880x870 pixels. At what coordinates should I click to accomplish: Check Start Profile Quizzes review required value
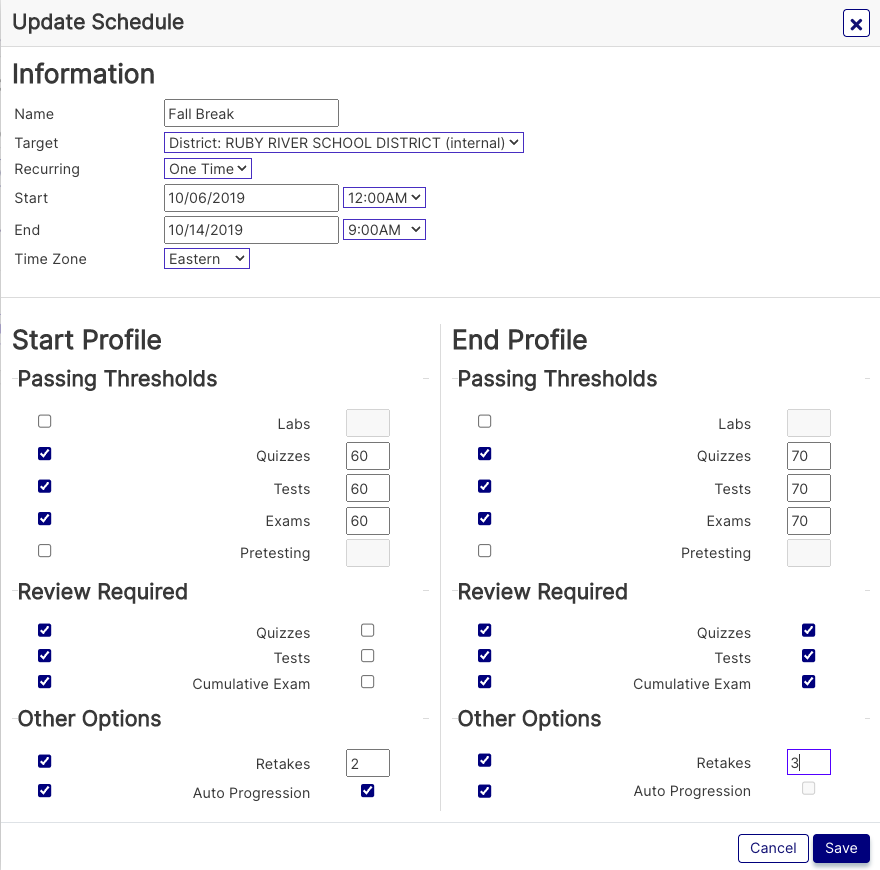pos(368,631)
